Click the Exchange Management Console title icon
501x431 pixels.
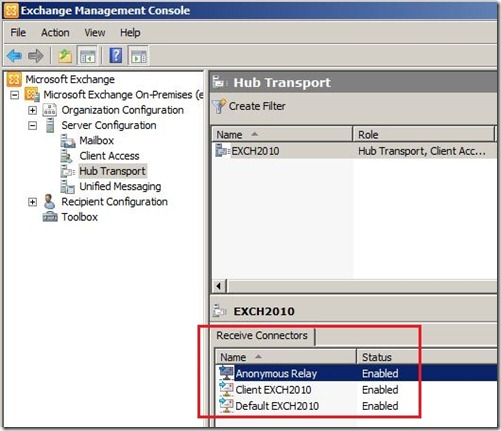pos(11,11)
